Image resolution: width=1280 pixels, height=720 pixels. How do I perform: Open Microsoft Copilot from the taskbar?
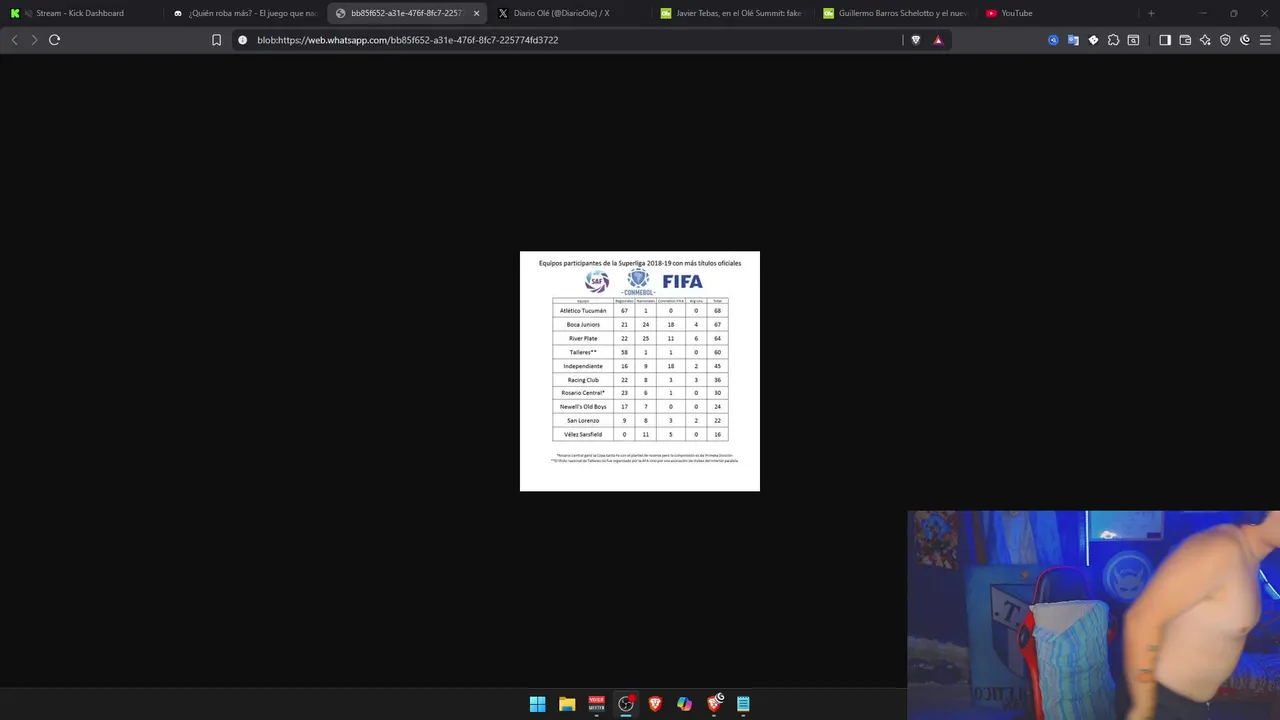click(x=684, y=704)
